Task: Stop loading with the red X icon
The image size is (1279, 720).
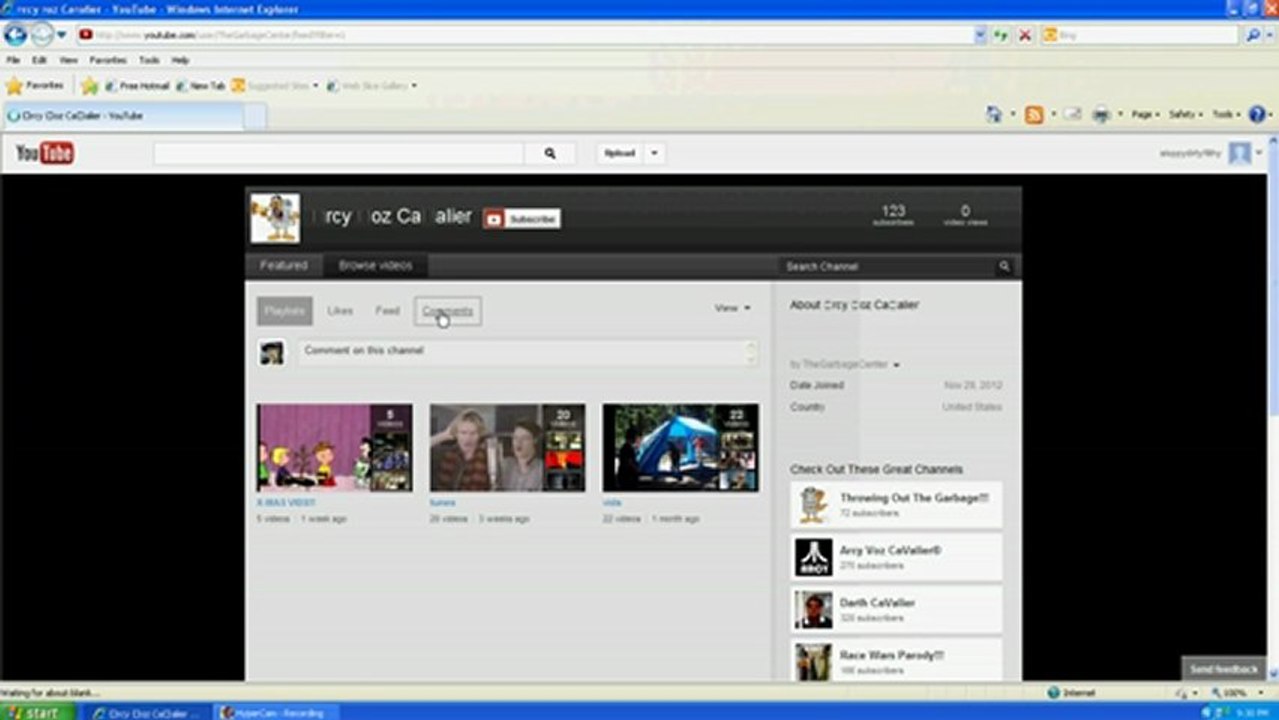Action: coord(1025,35)
